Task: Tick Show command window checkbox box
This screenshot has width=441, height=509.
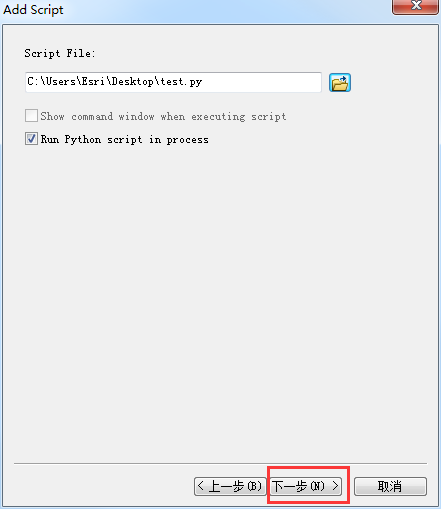Action: click(x=31, y=116)
